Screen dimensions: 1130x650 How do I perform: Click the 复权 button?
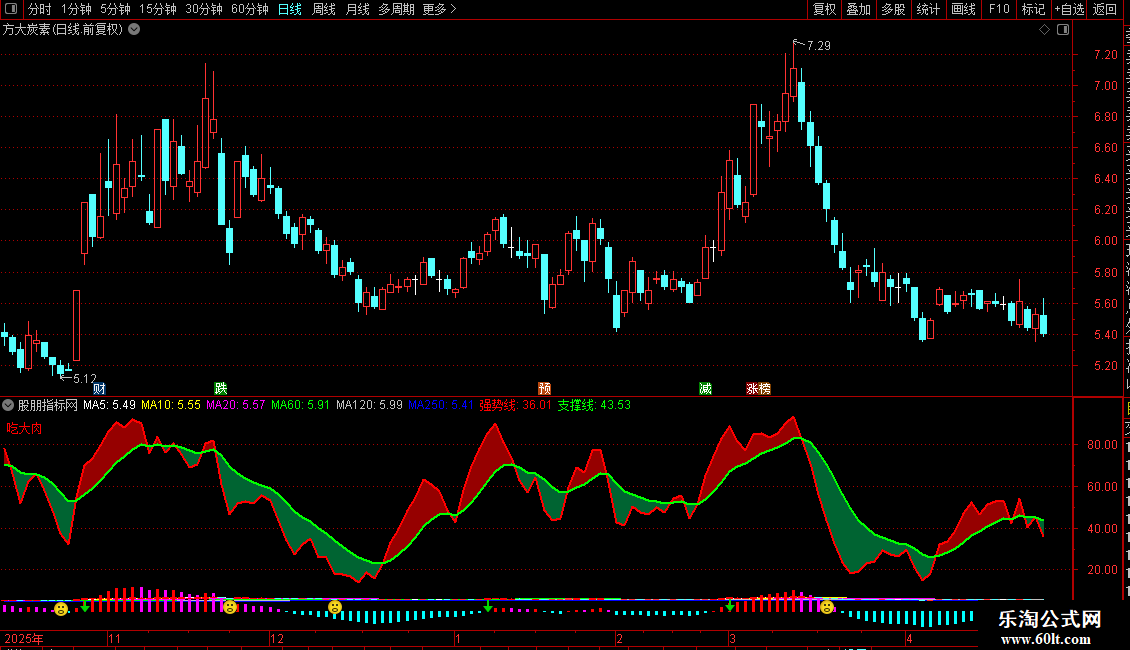[x=824, y=9]
